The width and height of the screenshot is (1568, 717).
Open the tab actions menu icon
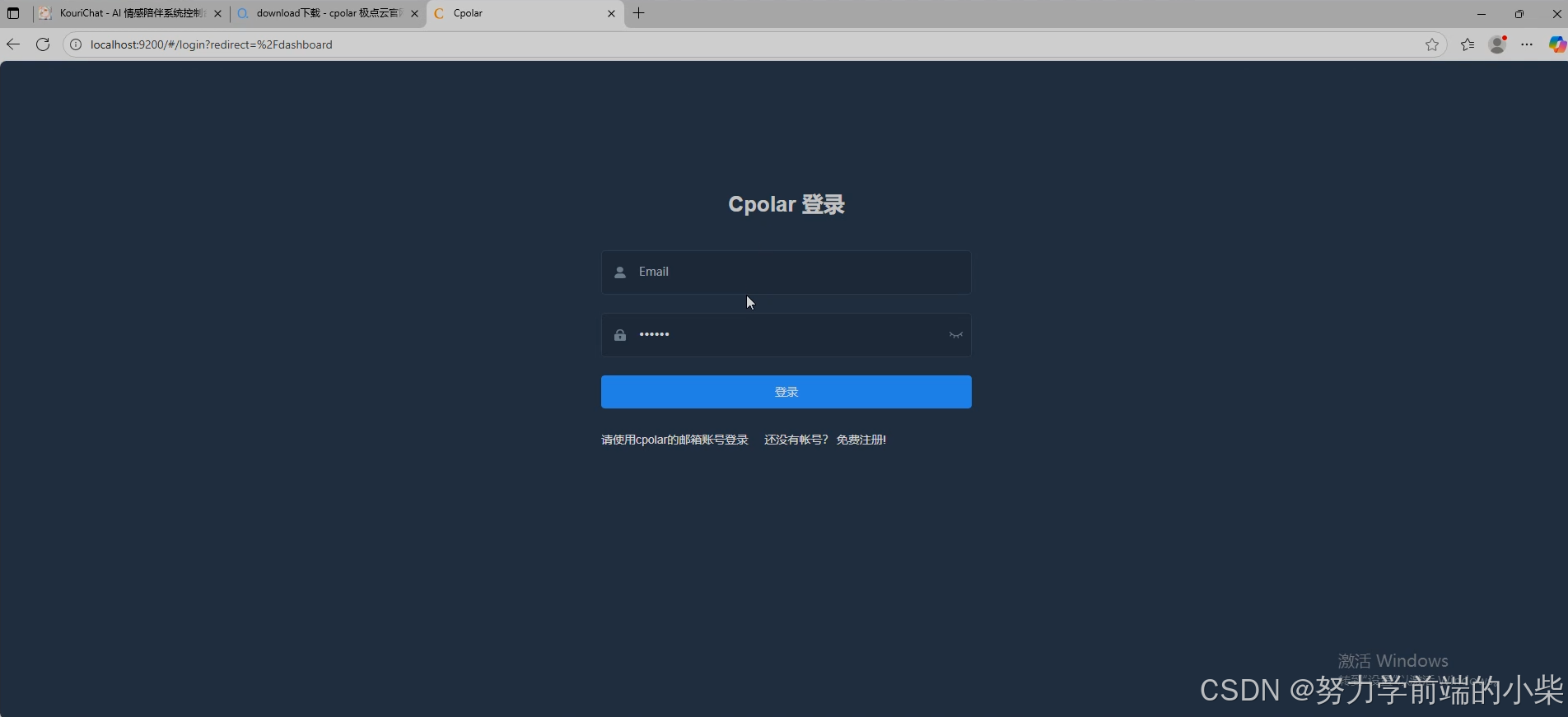13,13
